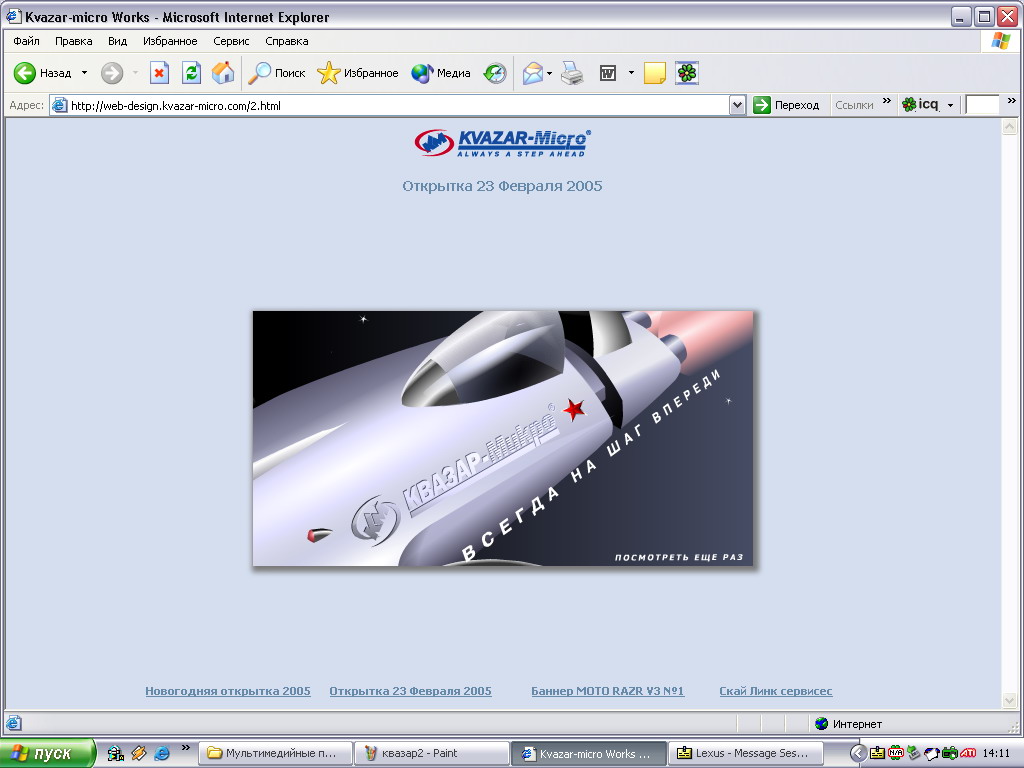Open Поиск (Search) panel
This screenshot has height=768, width=1024.
point(277,73)
